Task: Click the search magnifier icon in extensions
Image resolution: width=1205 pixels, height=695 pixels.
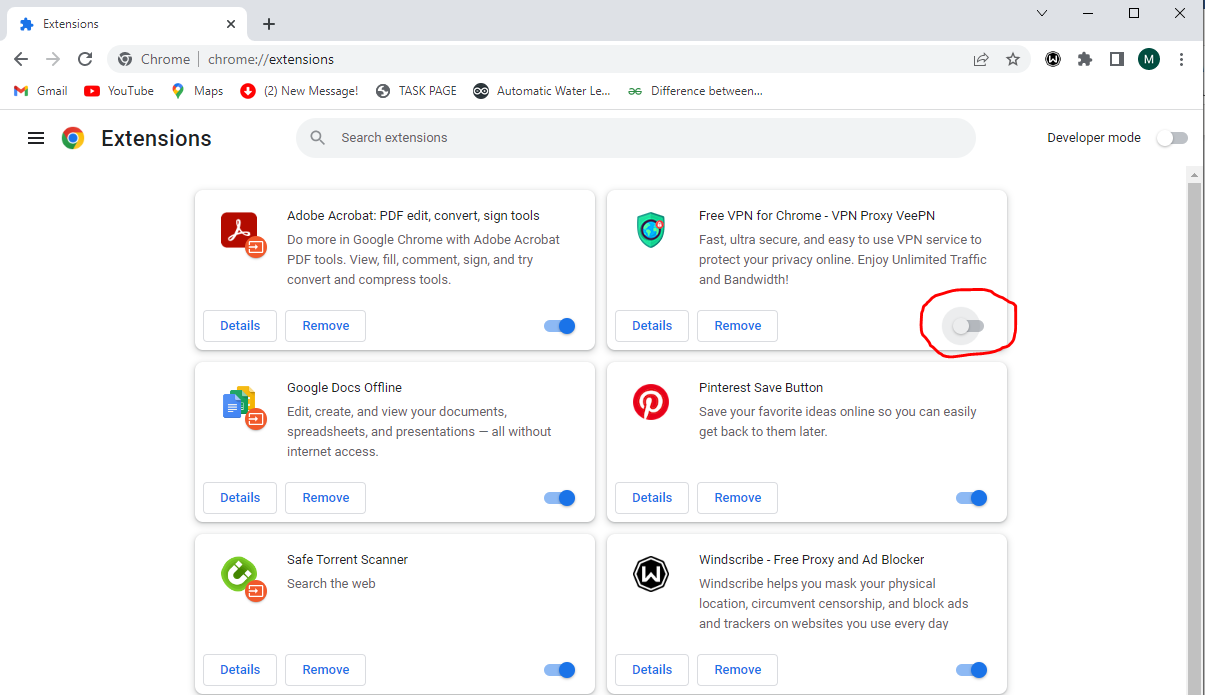Action: (318, 138)
